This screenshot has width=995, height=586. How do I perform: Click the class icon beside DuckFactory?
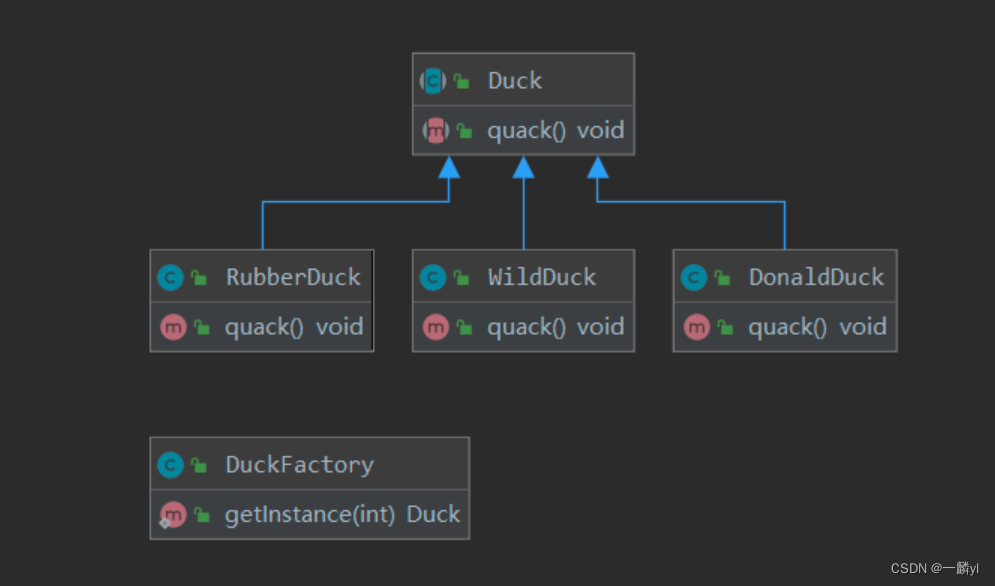pos(171,464)
